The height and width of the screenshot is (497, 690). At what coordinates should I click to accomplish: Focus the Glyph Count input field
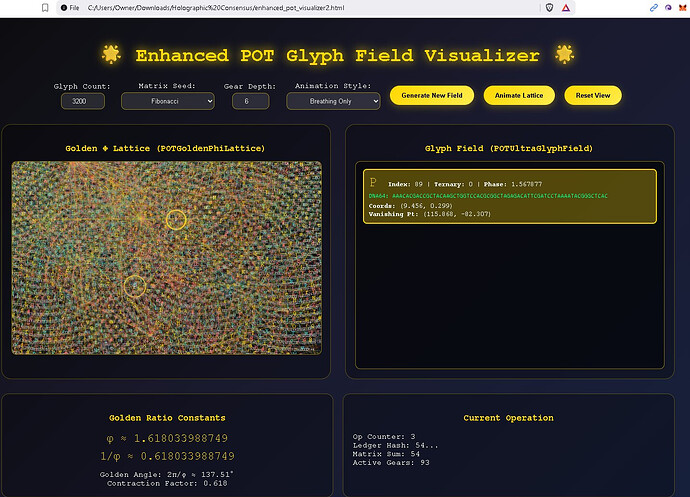pos(82,101)
